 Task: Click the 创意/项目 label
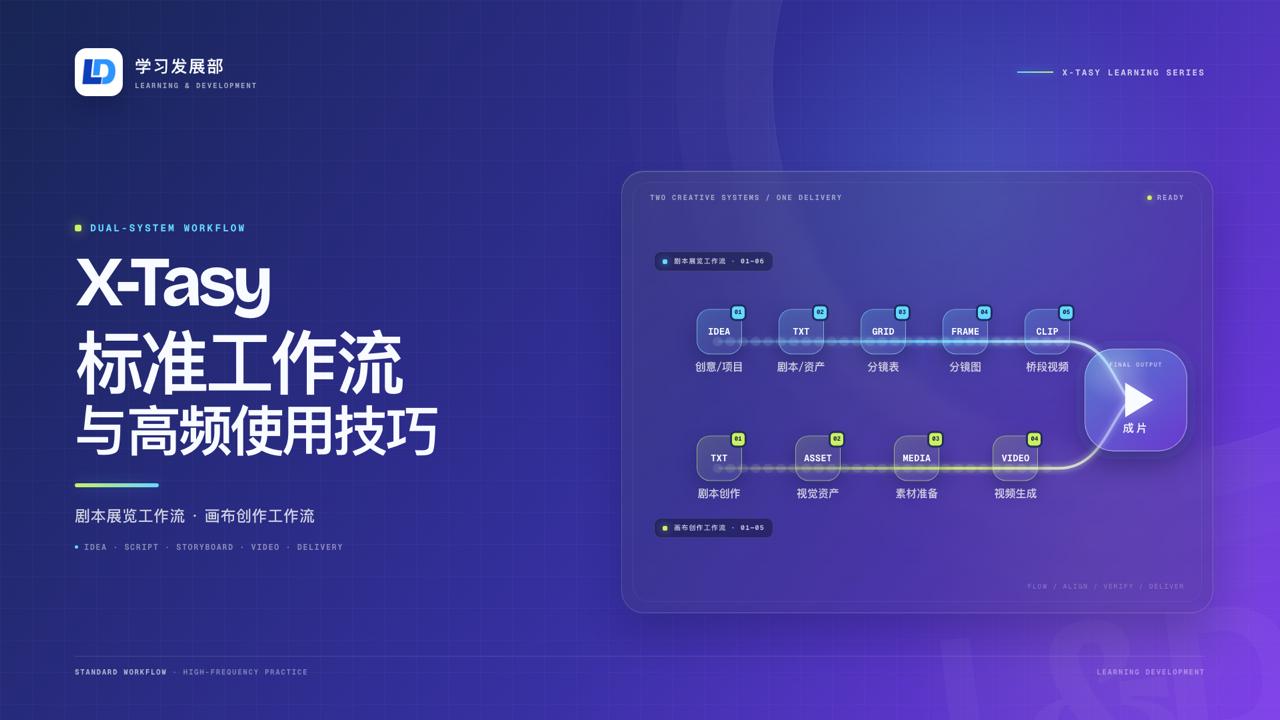pos(719,367)
